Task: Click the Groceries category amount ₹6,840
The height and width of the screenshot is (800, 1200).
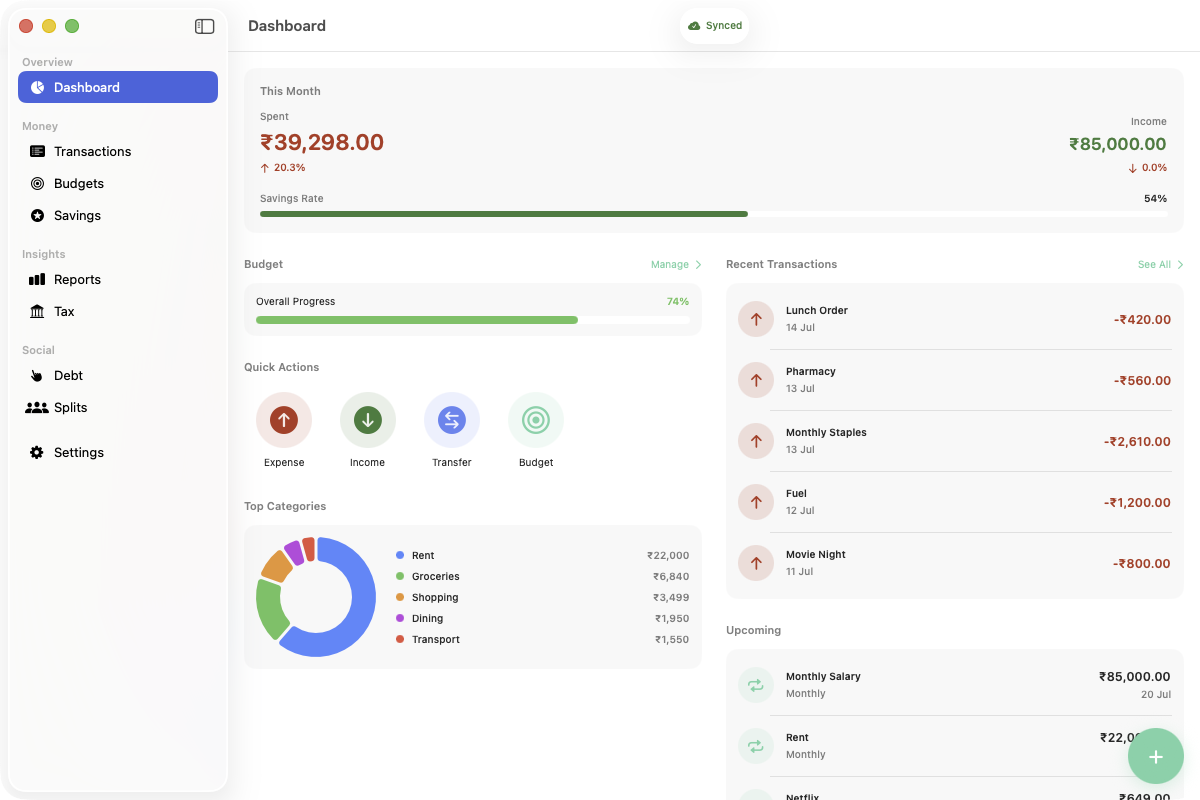Action: tap(671, 577)
